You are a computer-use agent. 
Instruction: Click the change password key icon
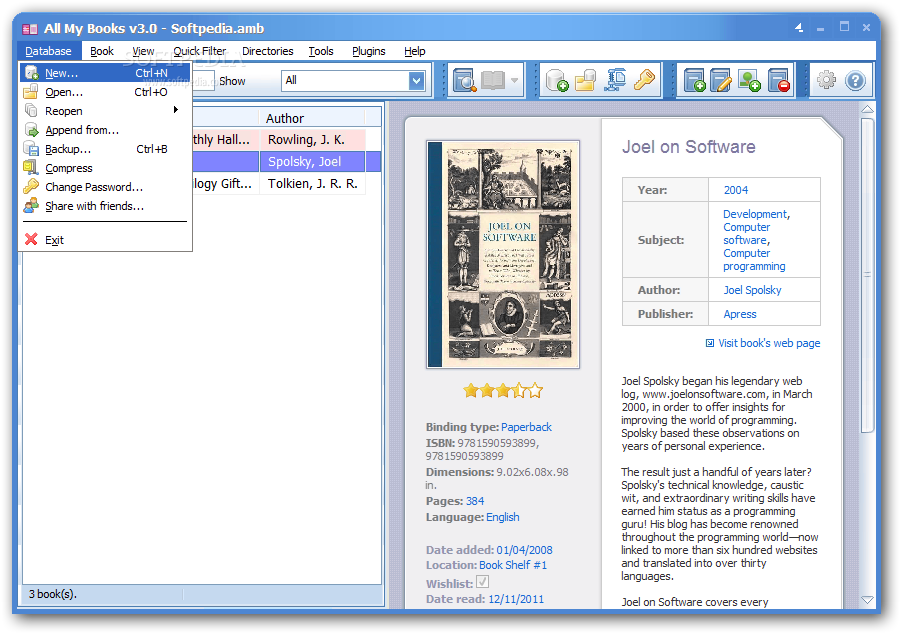644,80
